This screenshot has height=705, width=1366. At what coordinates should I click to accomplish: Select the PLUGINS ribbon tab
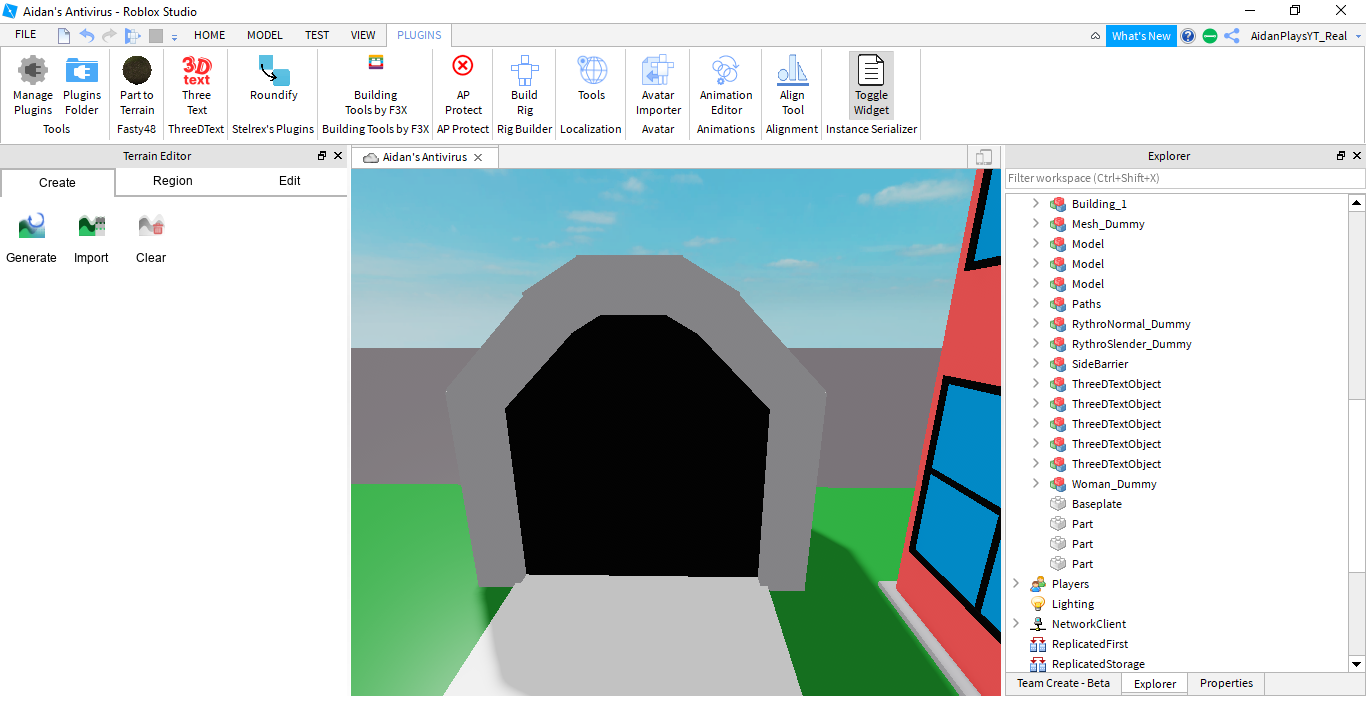pos(419,35)
